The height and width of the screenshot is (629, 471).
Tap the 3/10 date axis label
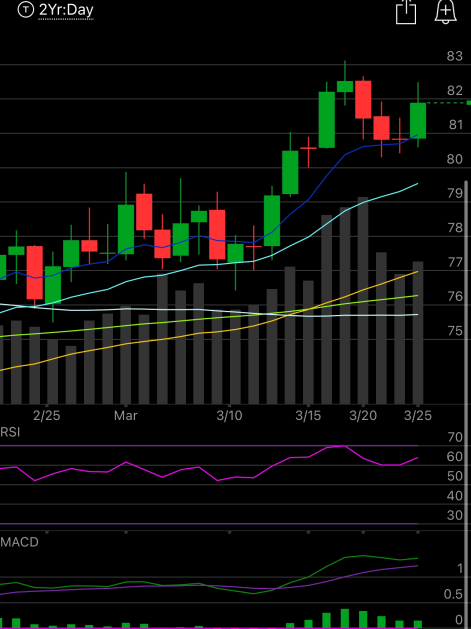coord(229,416)
